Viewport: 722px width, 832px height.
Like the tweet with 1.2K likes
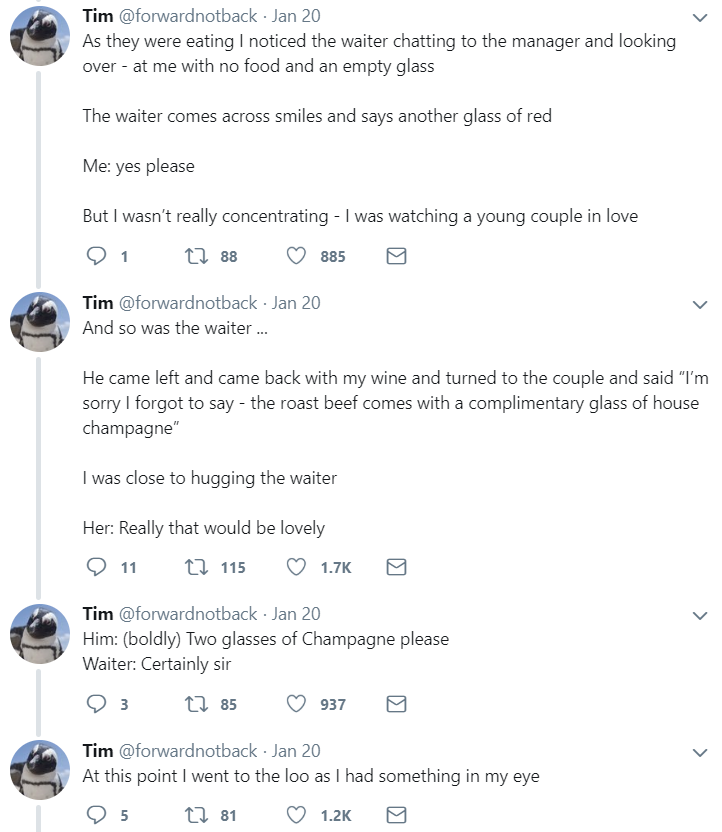(x=296, y=814)
